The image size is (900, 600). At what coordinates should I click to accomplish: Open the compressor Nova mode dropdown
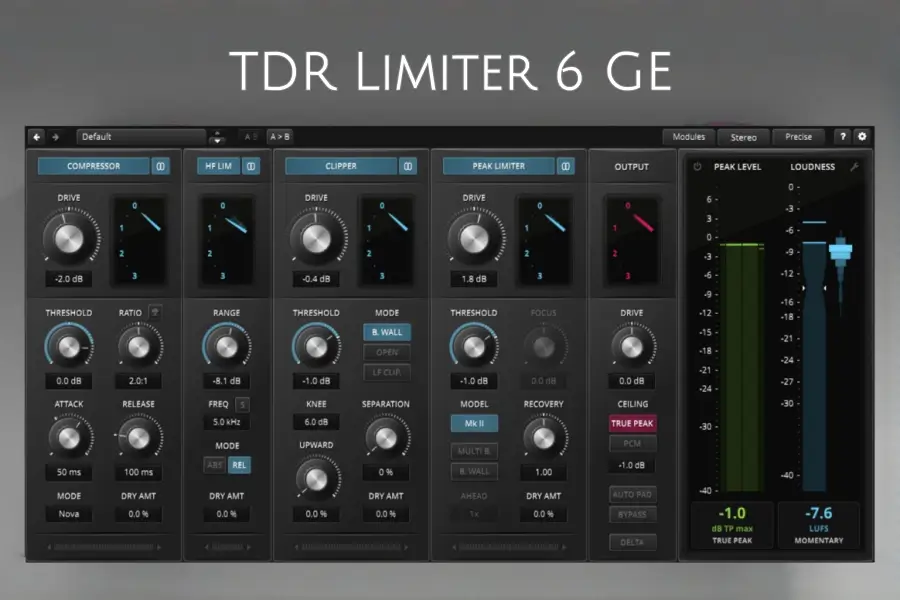[69, 514]
